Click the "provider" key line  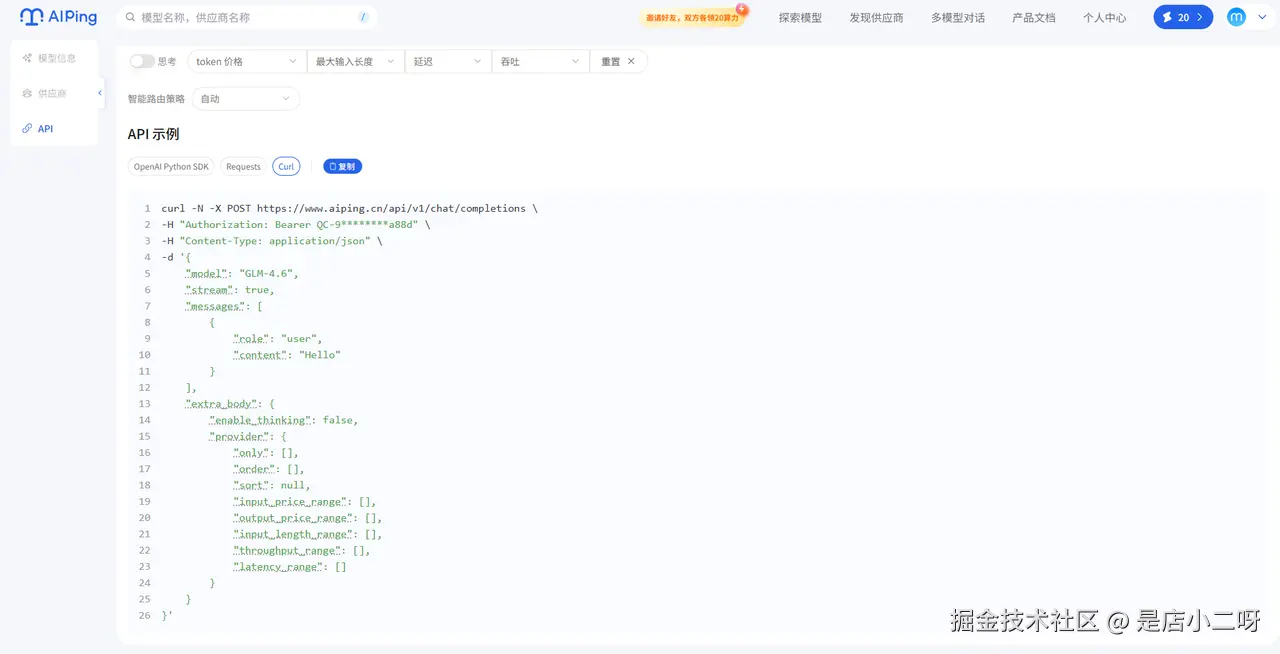248,436
